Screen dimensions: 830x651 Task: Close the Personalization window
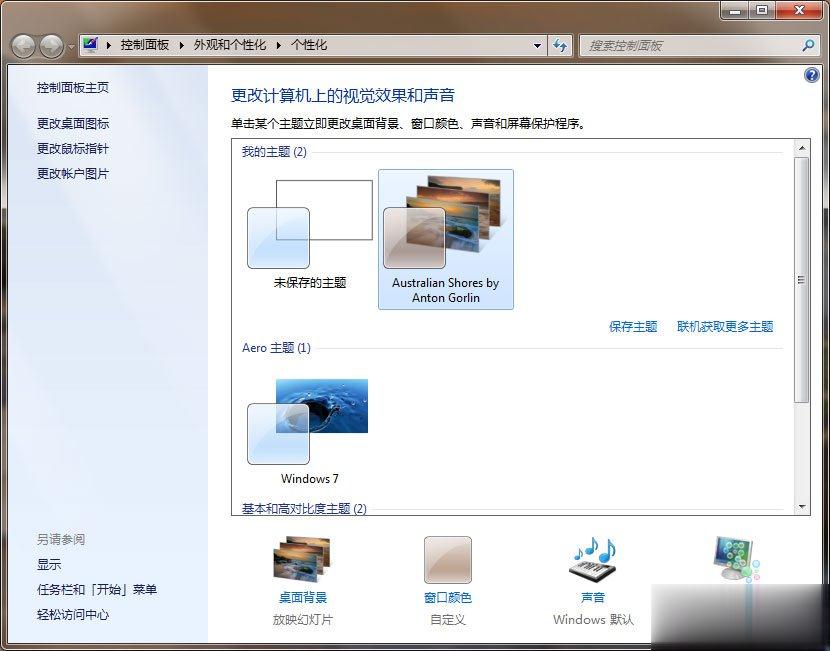click(x=800, y=11)
